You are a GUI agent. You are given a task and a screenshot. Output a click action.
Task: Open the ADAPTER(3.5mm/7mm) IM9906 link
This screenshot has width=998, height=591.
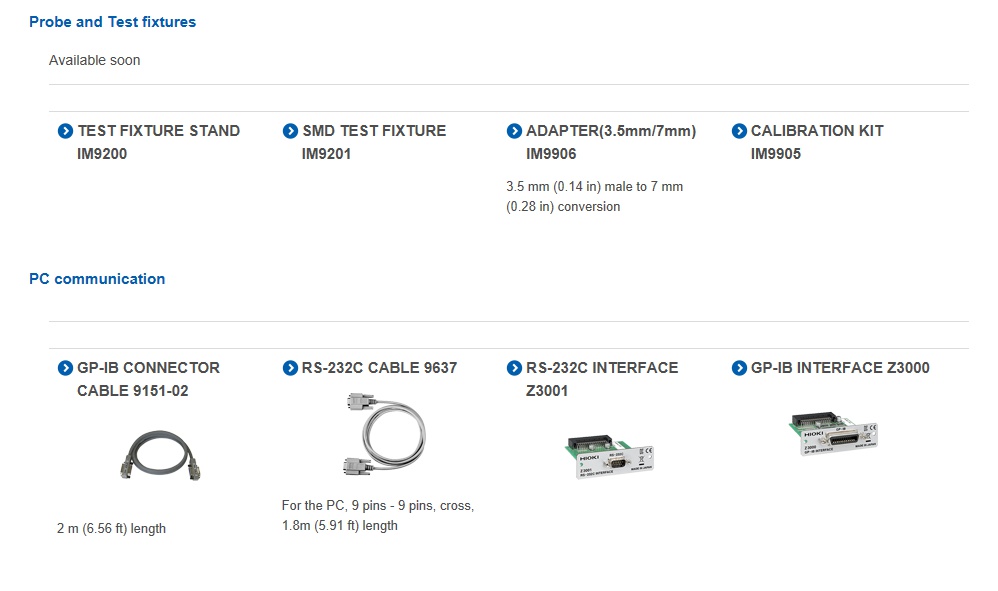click(x=611, y=142)
